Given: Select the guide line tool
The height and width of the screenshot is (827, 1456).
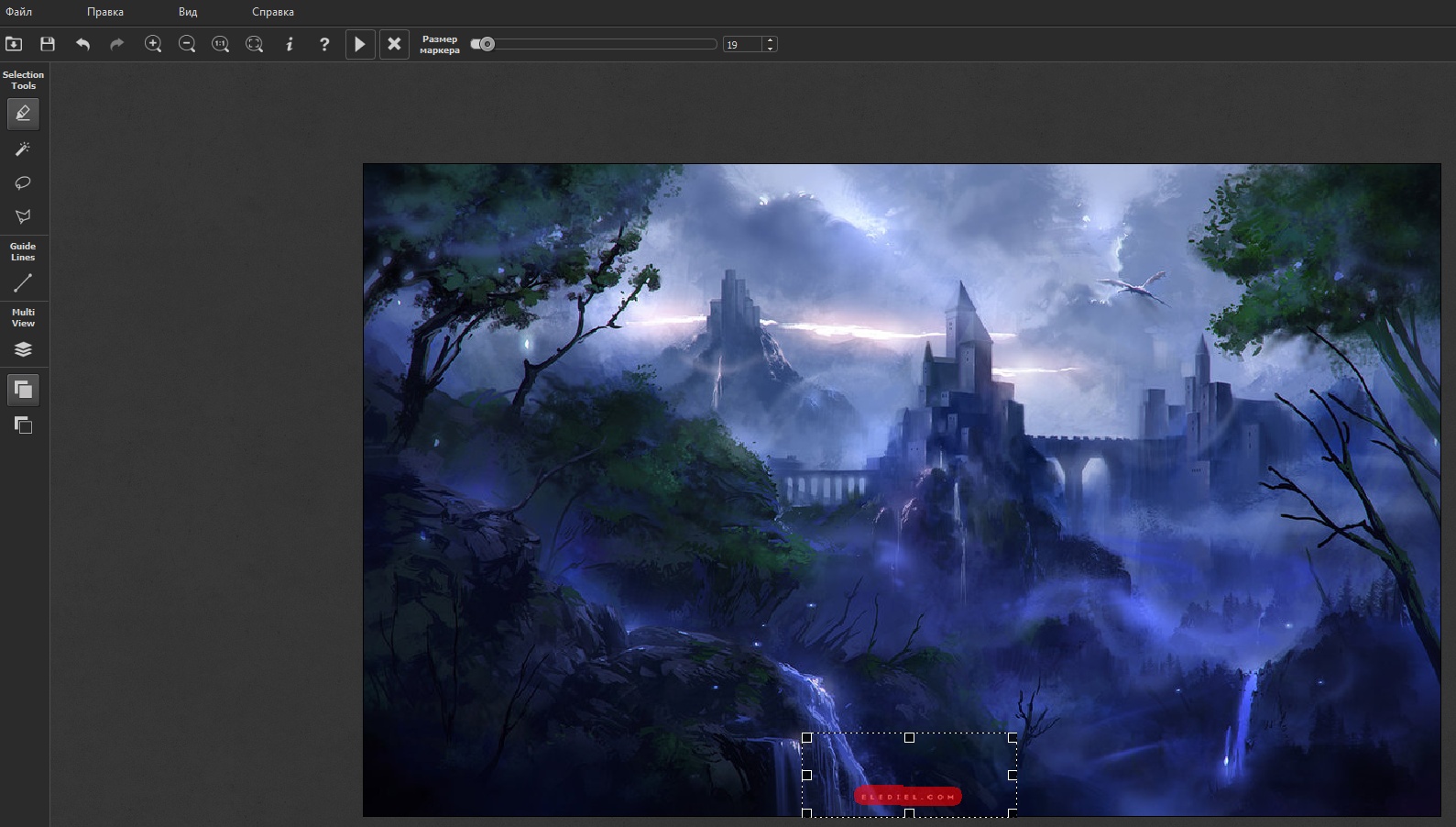Looking at the screenshot, I should [23, 283].
